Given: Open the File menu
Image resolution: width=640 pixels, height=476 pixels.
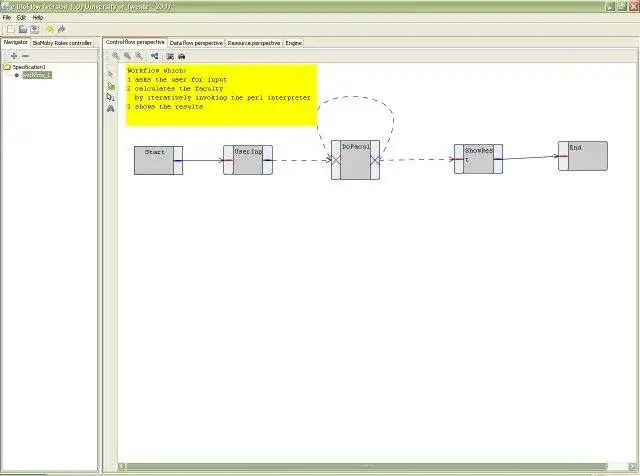Looking at the screenshot, I should click(7, 18).
